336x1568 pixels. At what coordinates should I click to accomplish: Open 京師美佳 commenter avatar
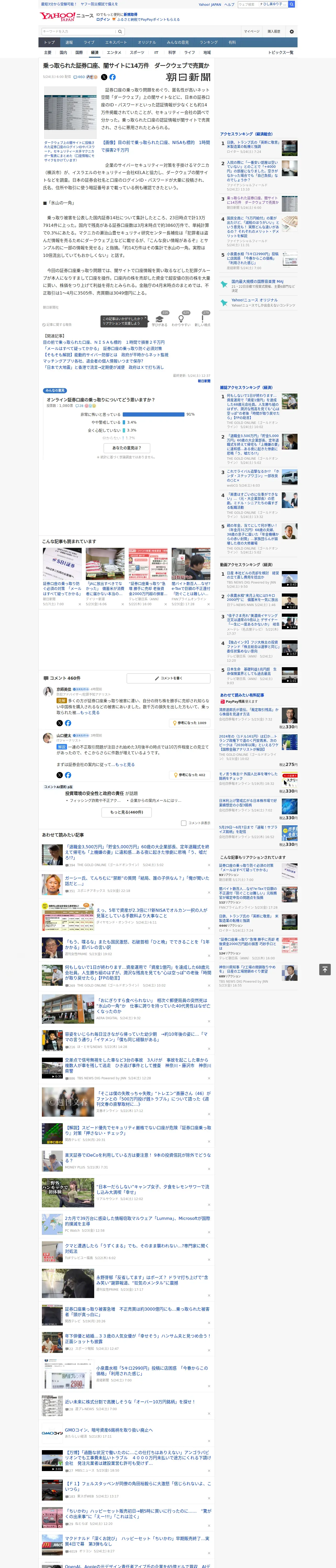pyautogui.click(x=48, y=691)
